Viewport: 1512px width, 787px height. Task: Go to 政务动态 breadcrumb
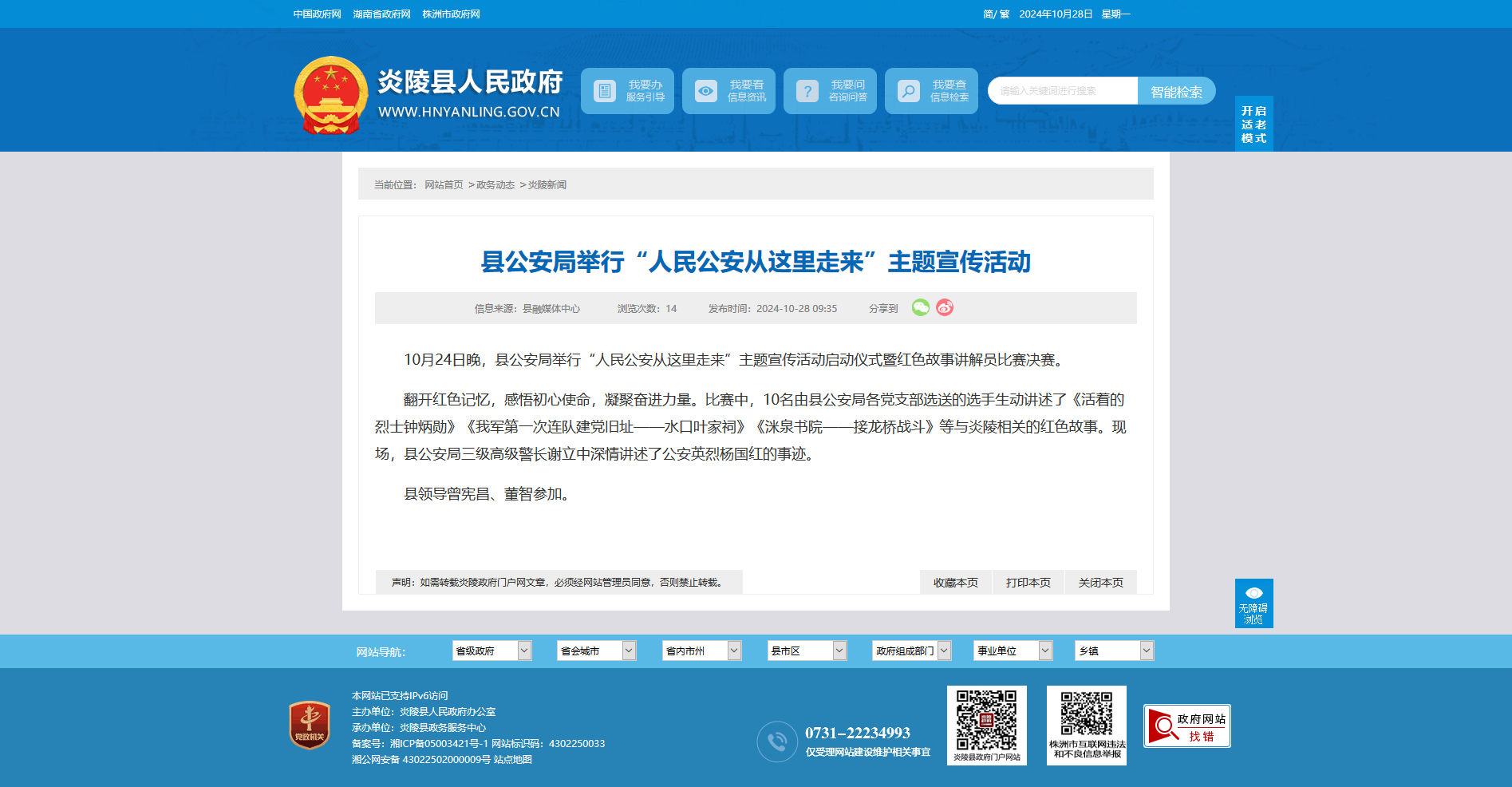coord(495,185)
